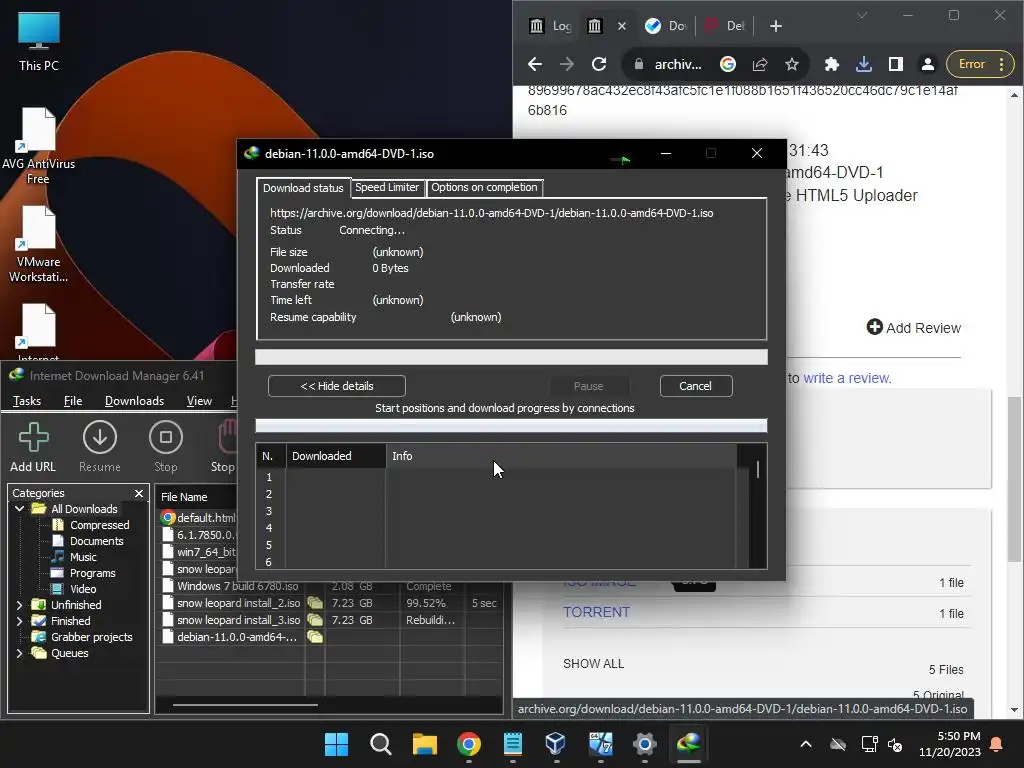The width and height of the screenshot is (1024, 768).
Task: Open Windows Start menu
Action: point(336,744)
